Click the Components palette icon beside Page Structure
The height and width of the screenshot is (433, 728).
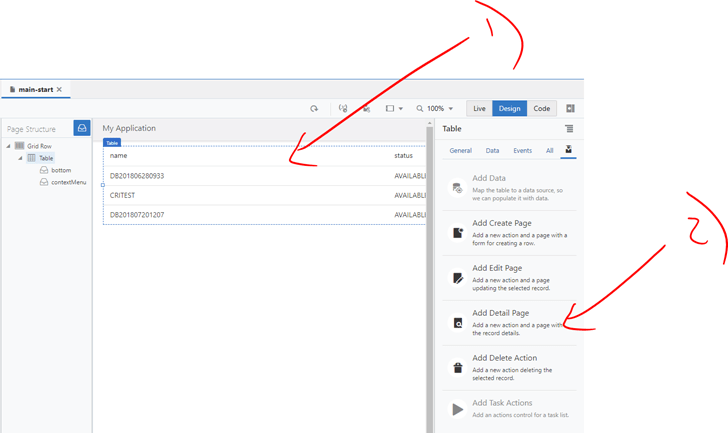(x=82, y=128)
